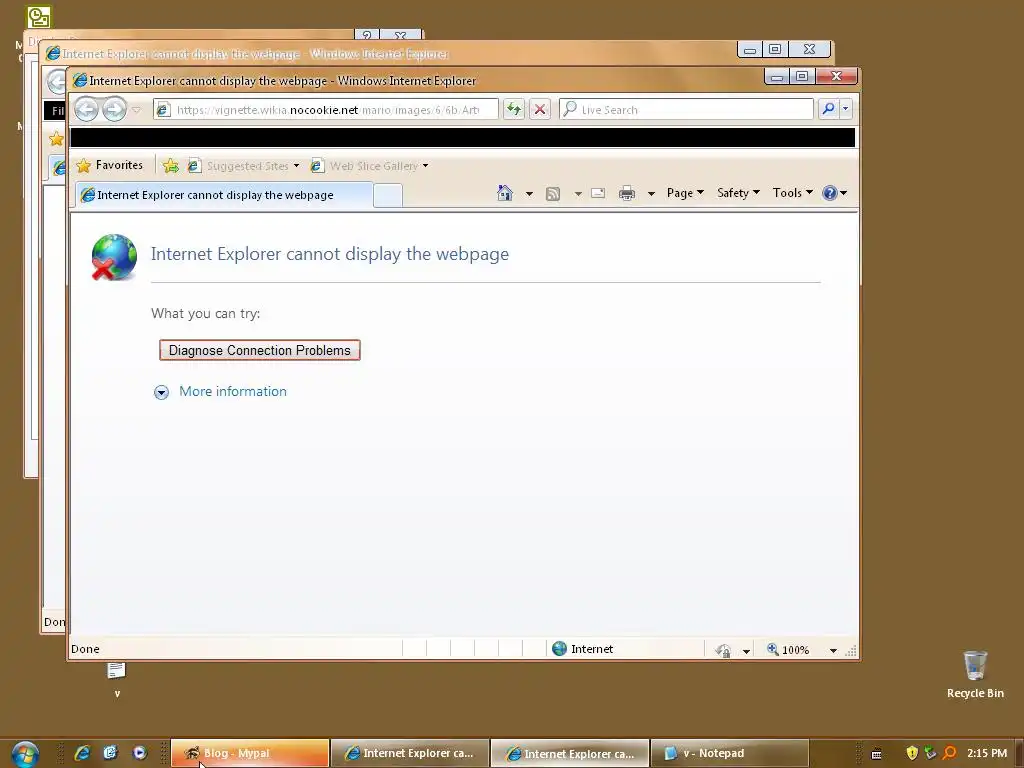This screenshot has width=1024, height=768.
Task: Select the v text file desktop icon
Action: (x=117, y=679)
